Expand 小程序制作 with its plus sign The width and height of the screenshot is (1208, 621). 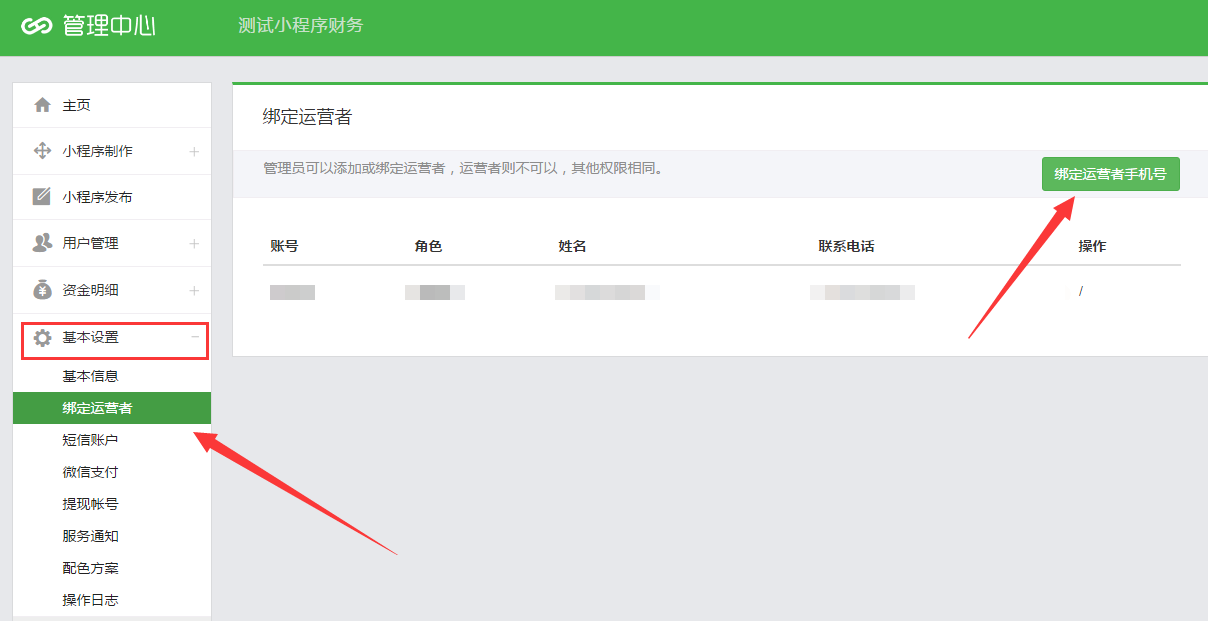click(x=194, y=152)
